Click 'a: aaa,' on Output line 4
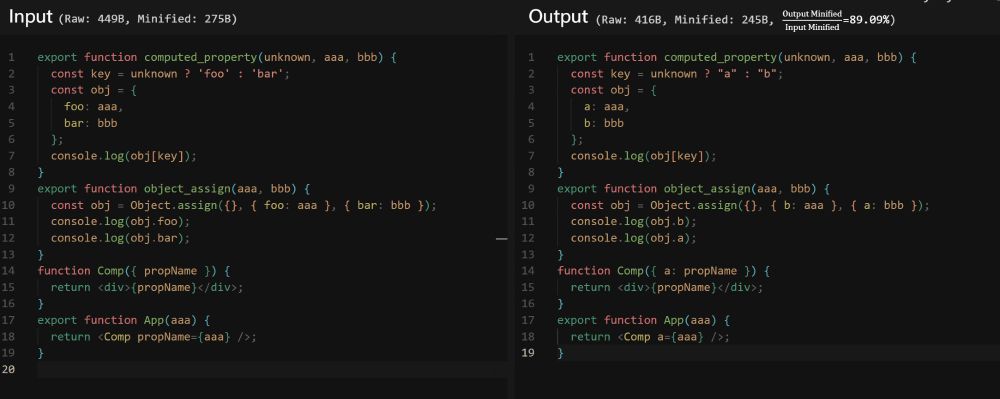The image size is (1000, 399). 607,107
